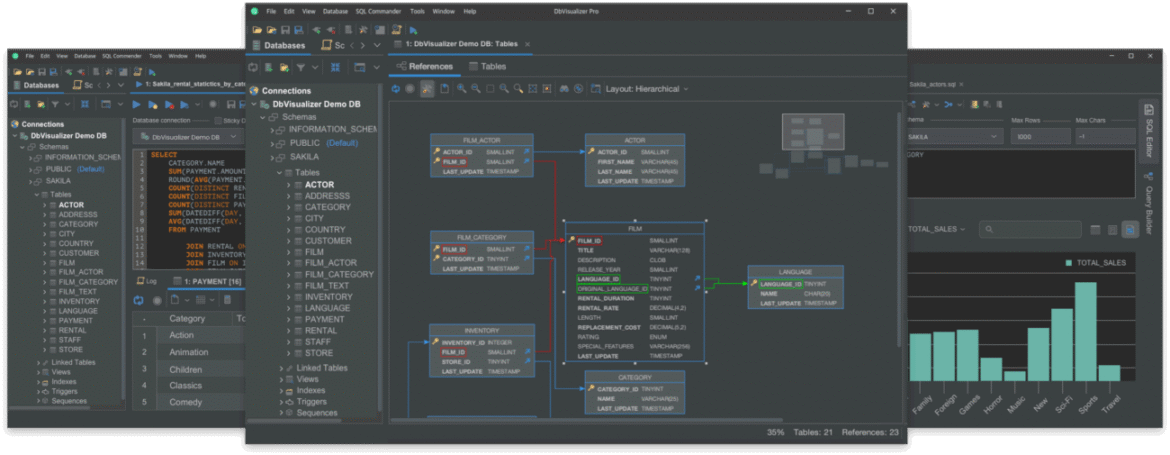Click the Category column header in left window
Image resolution: width=1170 pixels, height=455 pixels.
(x=187, y=318)
